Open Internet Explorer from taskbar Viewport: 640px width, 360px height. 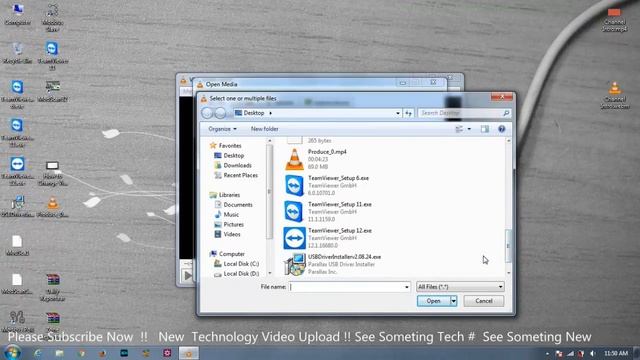[38, 353]
